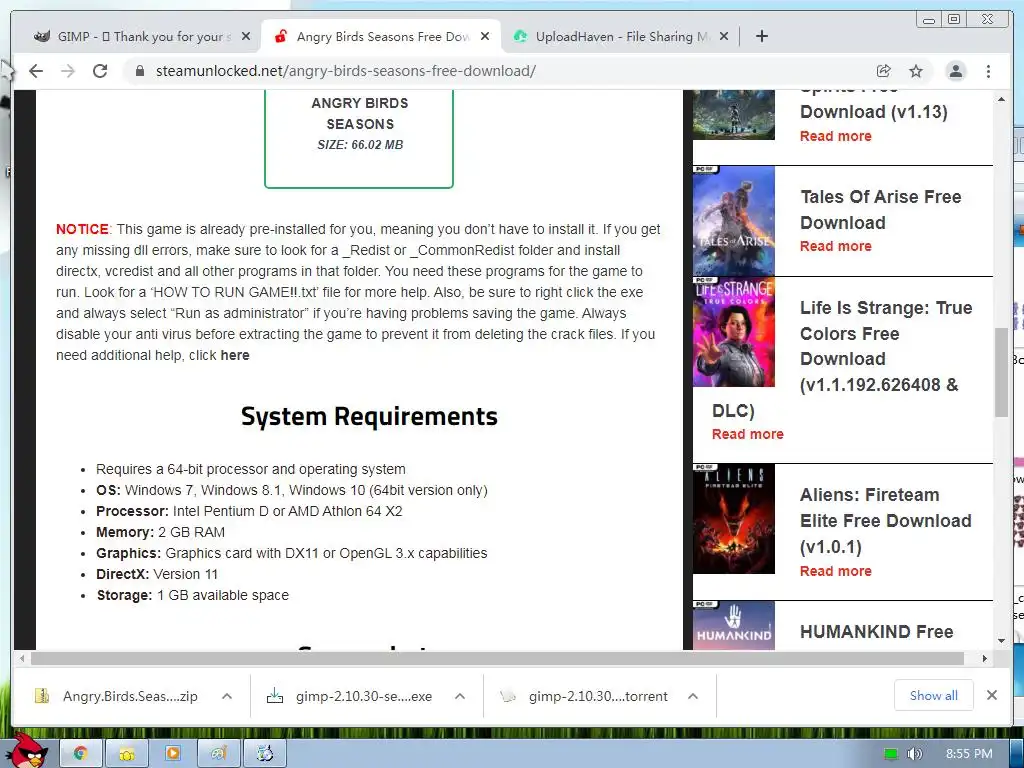The height and width of the screenshot is (768, 1024).
Task: Click the green tray status icon
Action: [891, 754]
